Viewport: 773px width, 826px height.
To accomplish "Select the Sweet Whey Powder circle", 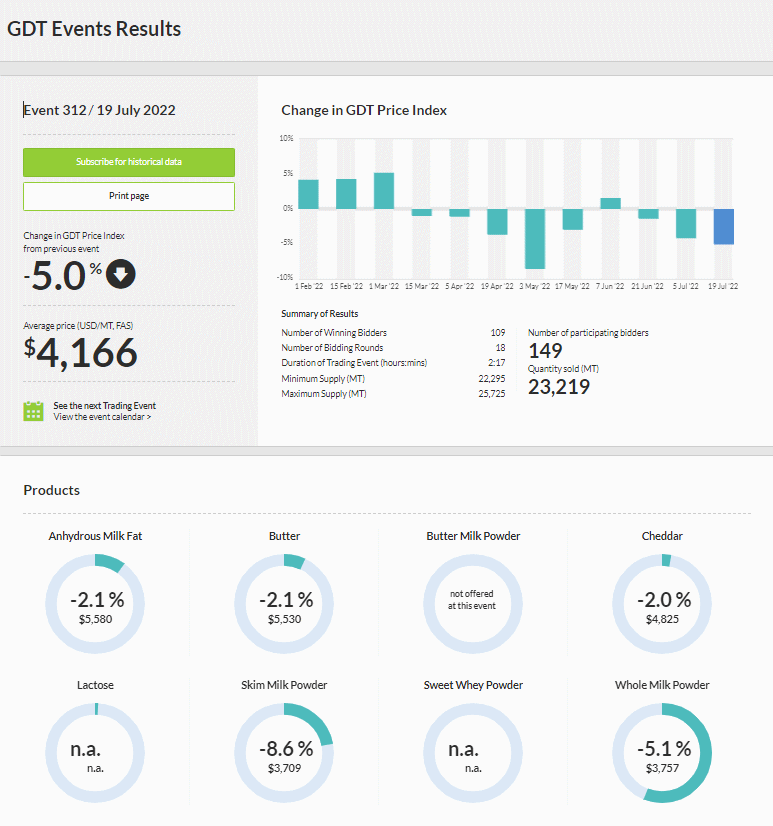I will coord(473,753).
